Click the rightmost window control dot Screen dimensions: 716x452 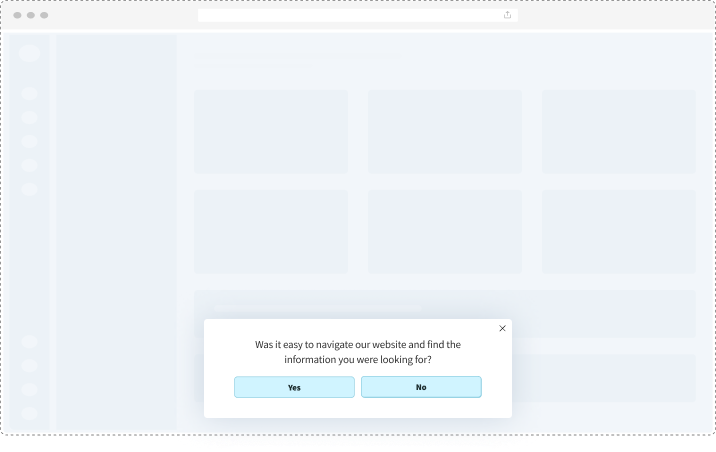[44, 15]
